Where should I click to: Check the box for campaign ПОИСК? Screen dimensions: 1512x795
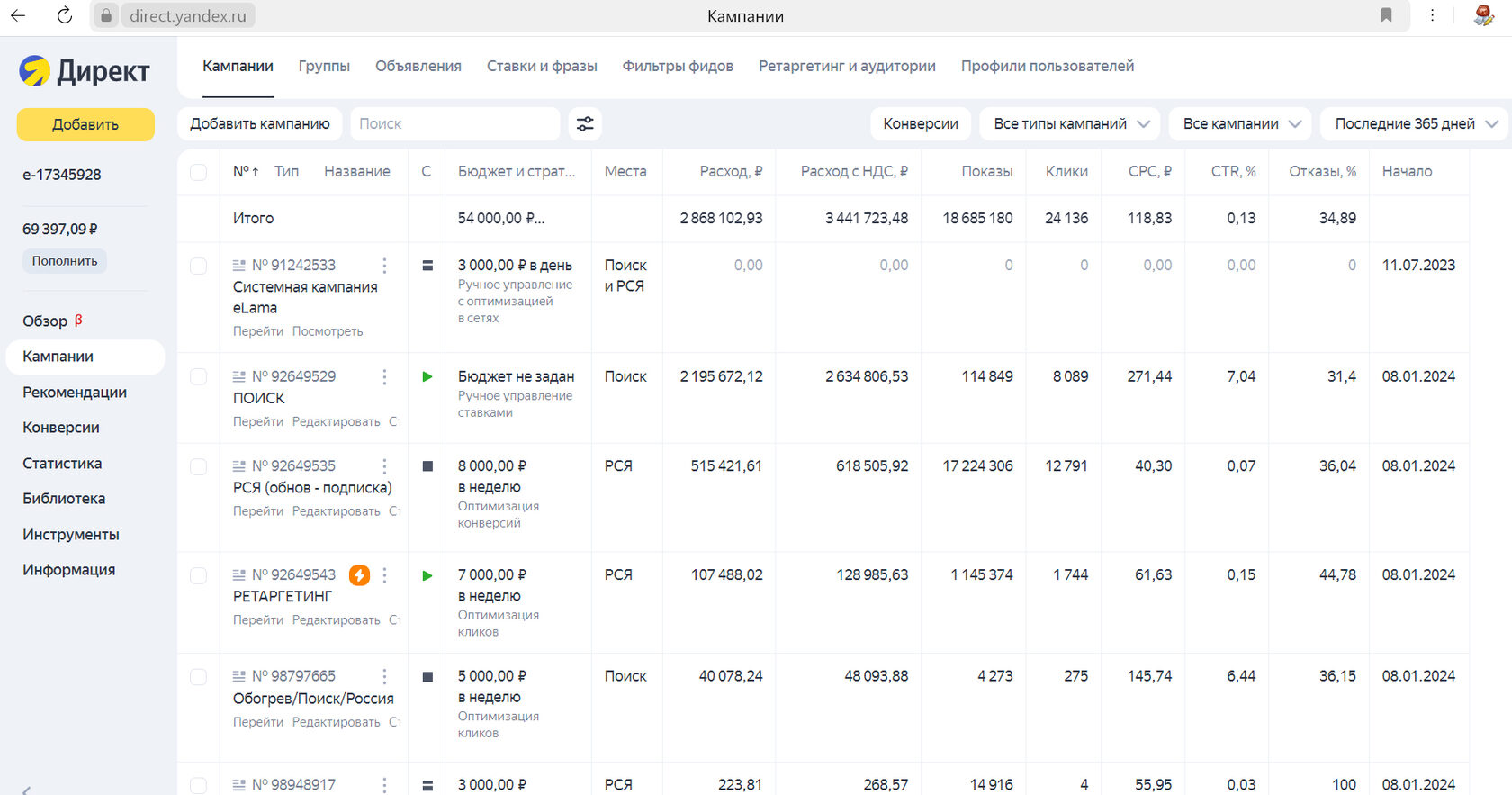(199, 377)
